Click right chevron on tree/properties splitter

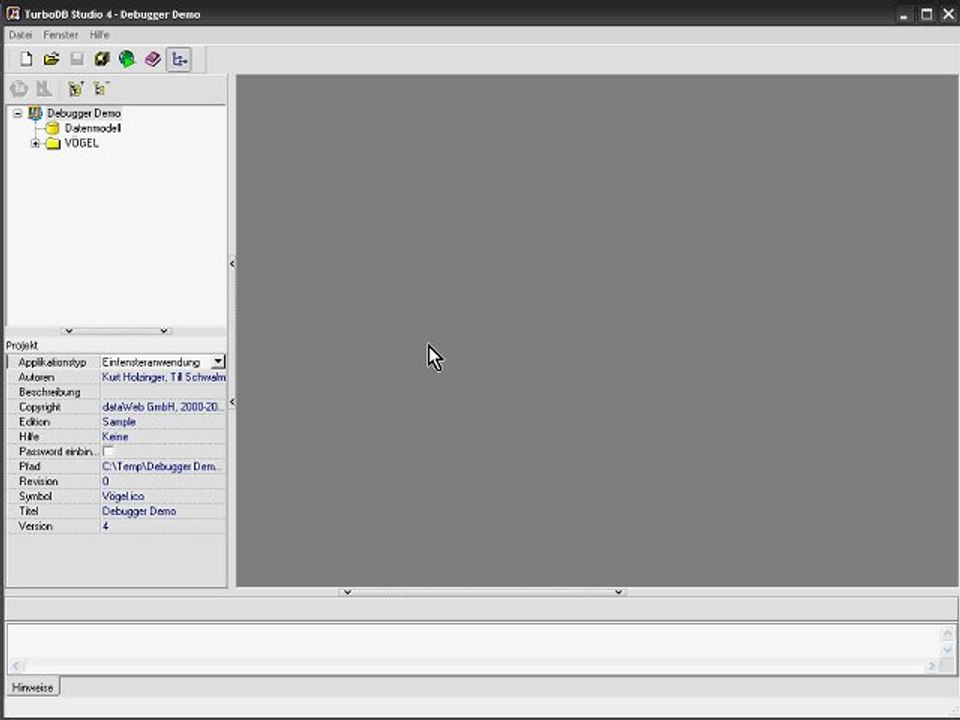pos(164,331)
